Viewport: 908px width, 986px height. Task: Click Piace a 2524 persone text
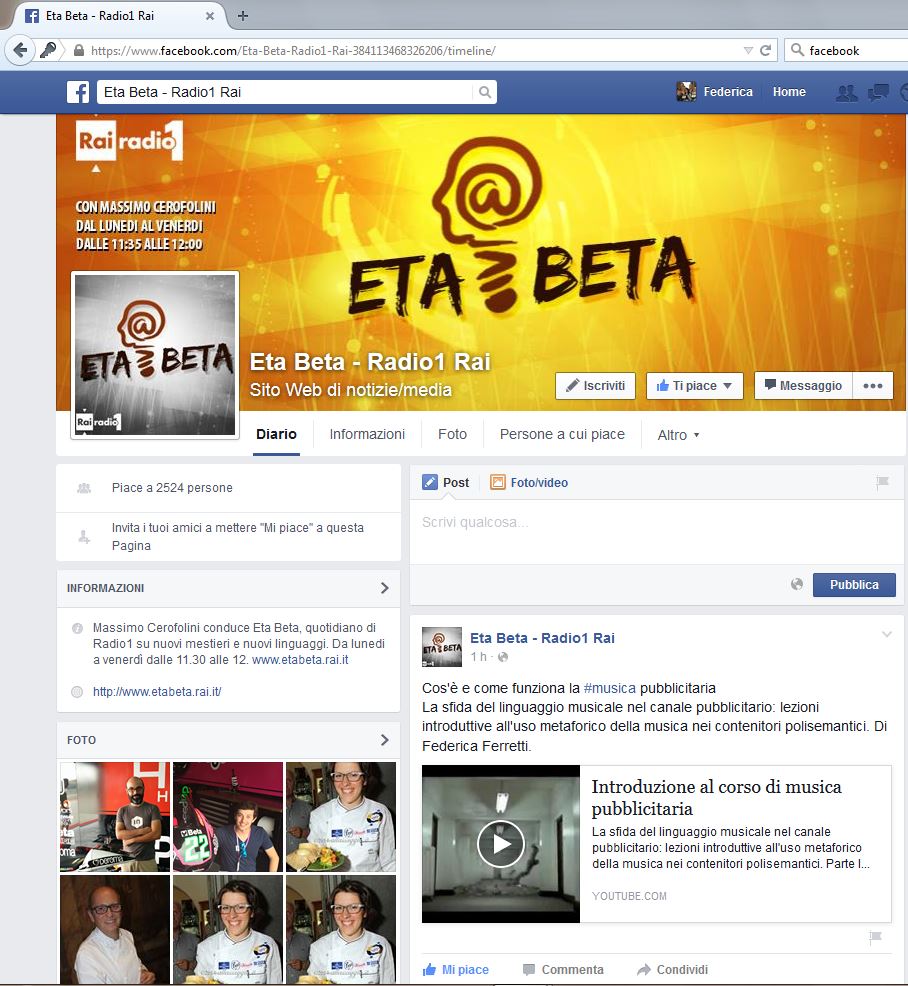(172, 488)
